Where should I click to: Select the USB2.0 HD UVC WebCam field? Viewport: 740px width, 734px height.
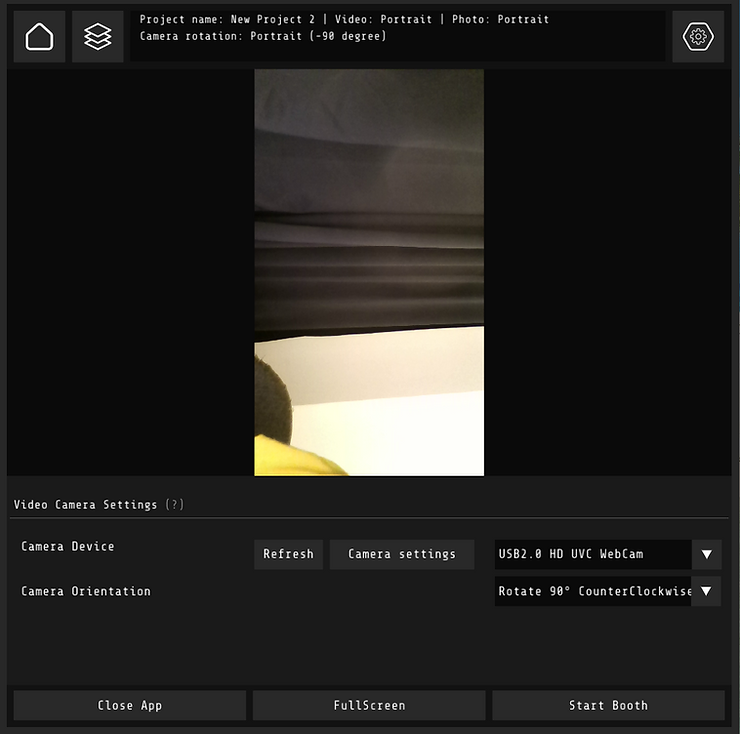(x=593, y=554)
